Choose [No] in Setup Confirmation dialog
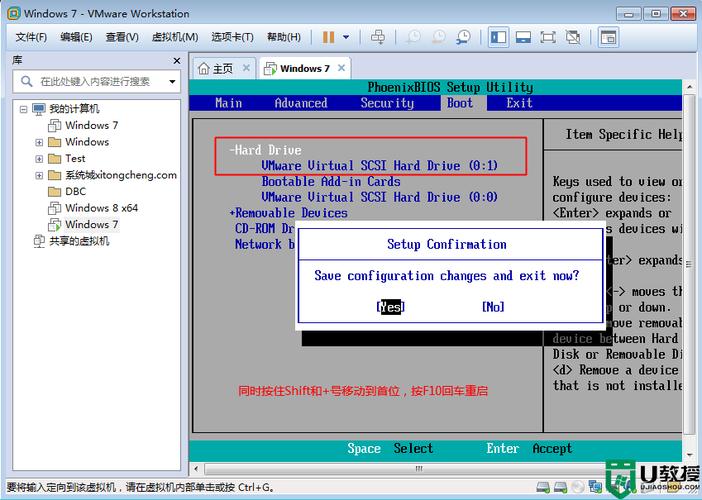 click(x=493, y=307)
